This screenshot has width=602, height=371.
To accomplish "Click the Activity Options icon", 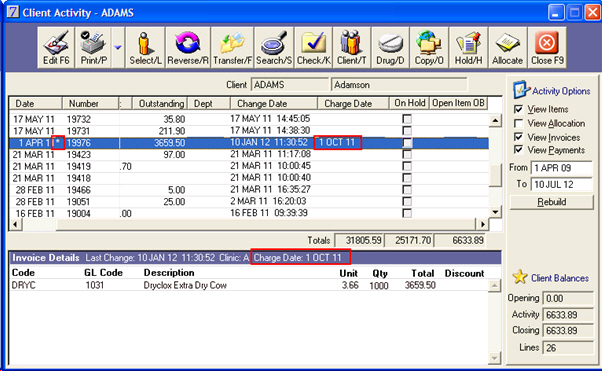I will pos(521,89).
